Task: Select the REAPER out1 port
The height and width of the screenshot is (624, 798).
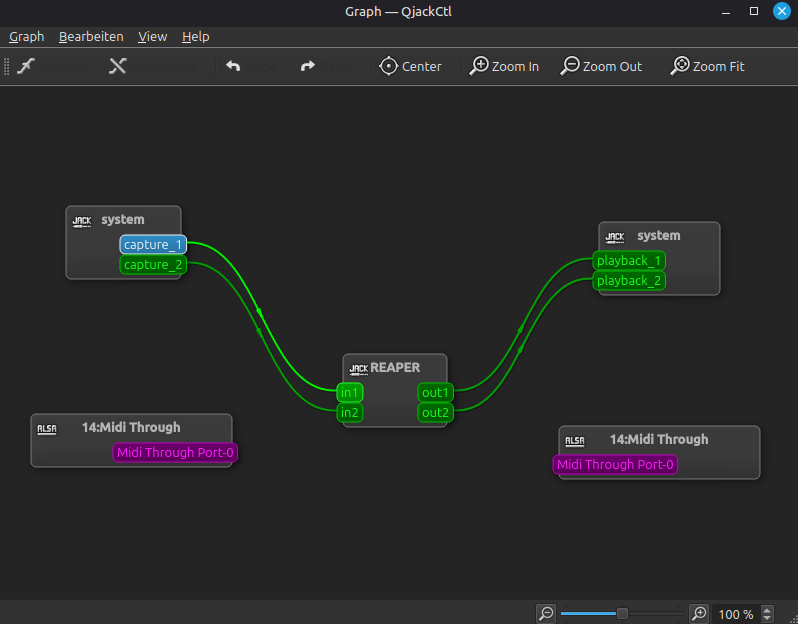Action: (436, 392)
